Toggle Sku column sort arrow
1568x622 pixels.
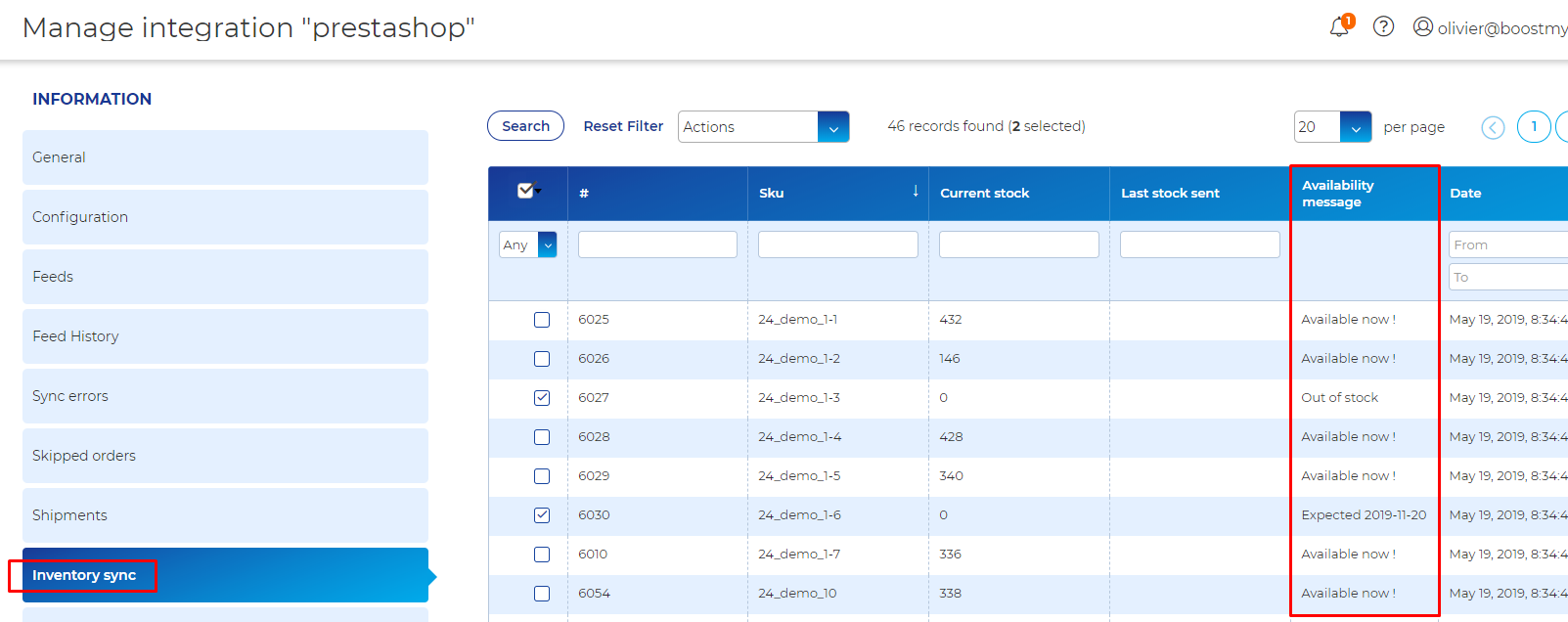click(x=916, y=192)
